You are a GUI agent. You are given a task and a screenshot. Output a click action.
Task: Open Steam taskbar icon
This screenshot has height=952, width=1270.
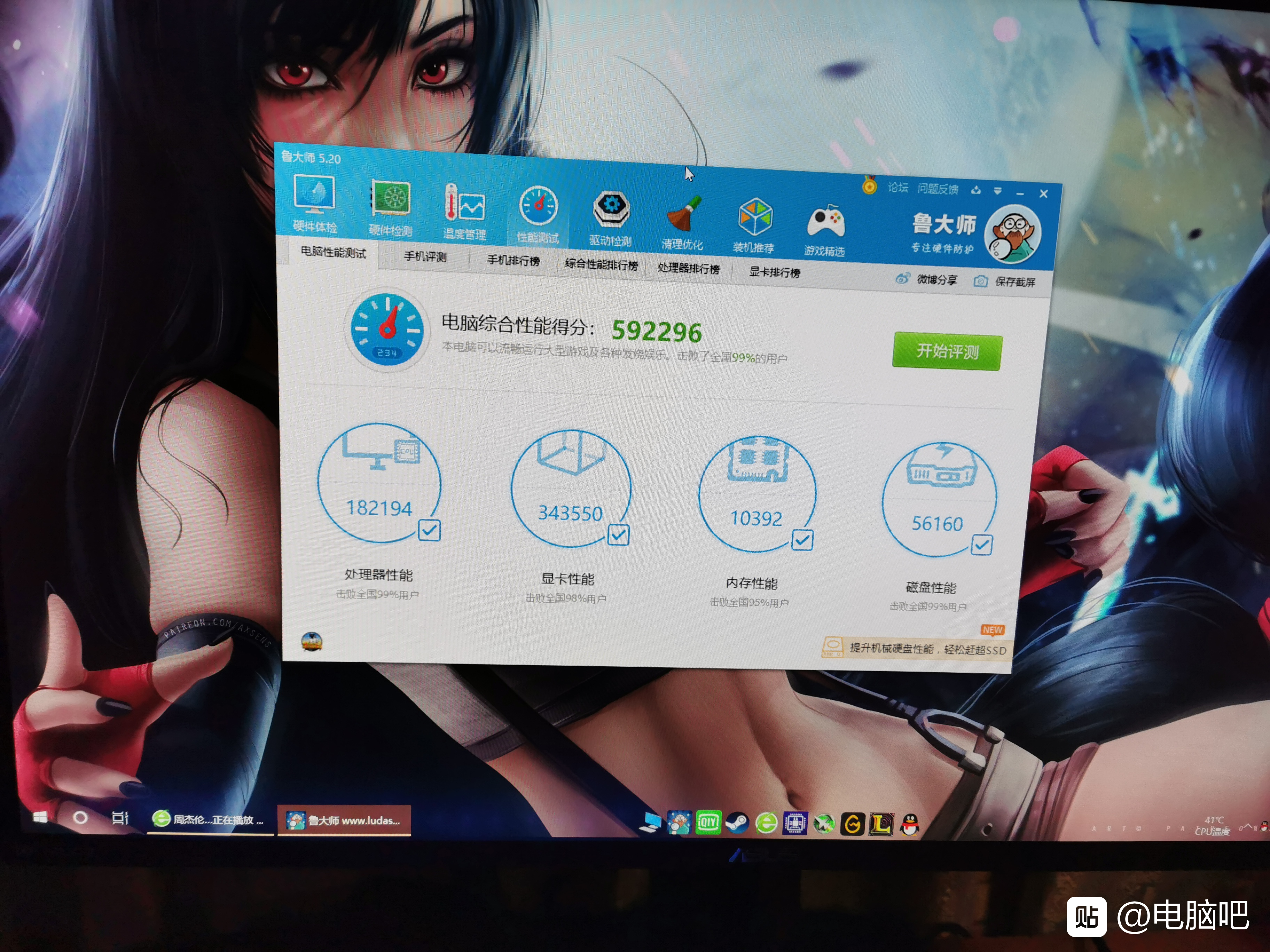coord(737,823)
